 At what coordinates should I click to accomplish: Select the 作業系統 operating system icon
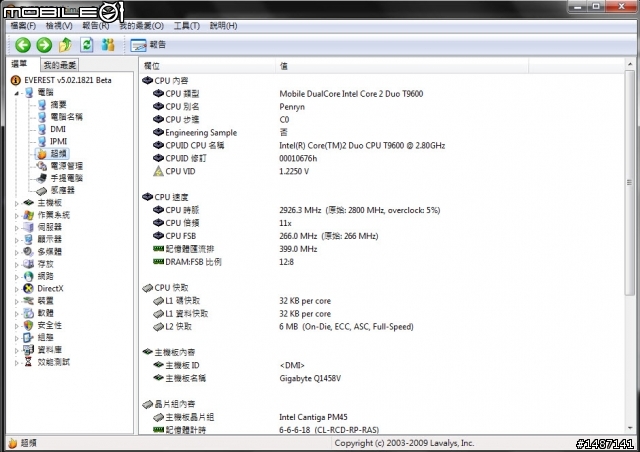pyautogui.click(x=29, y=215)
